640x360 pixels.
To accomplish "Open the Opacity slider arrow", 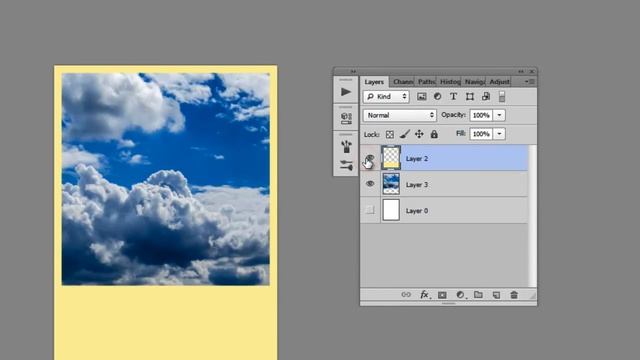I will click(x=499, y=115).
